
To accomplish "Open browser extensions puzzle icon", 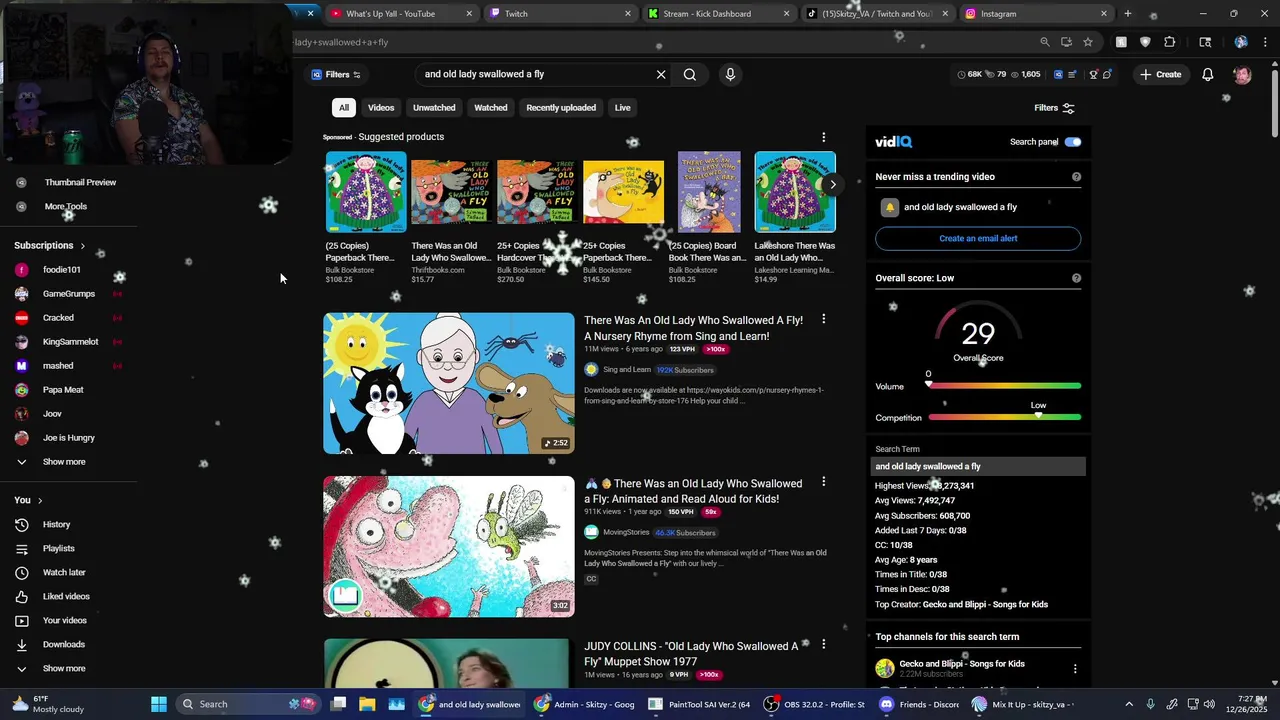I will pyautogui.click(x=1170, y=42).
